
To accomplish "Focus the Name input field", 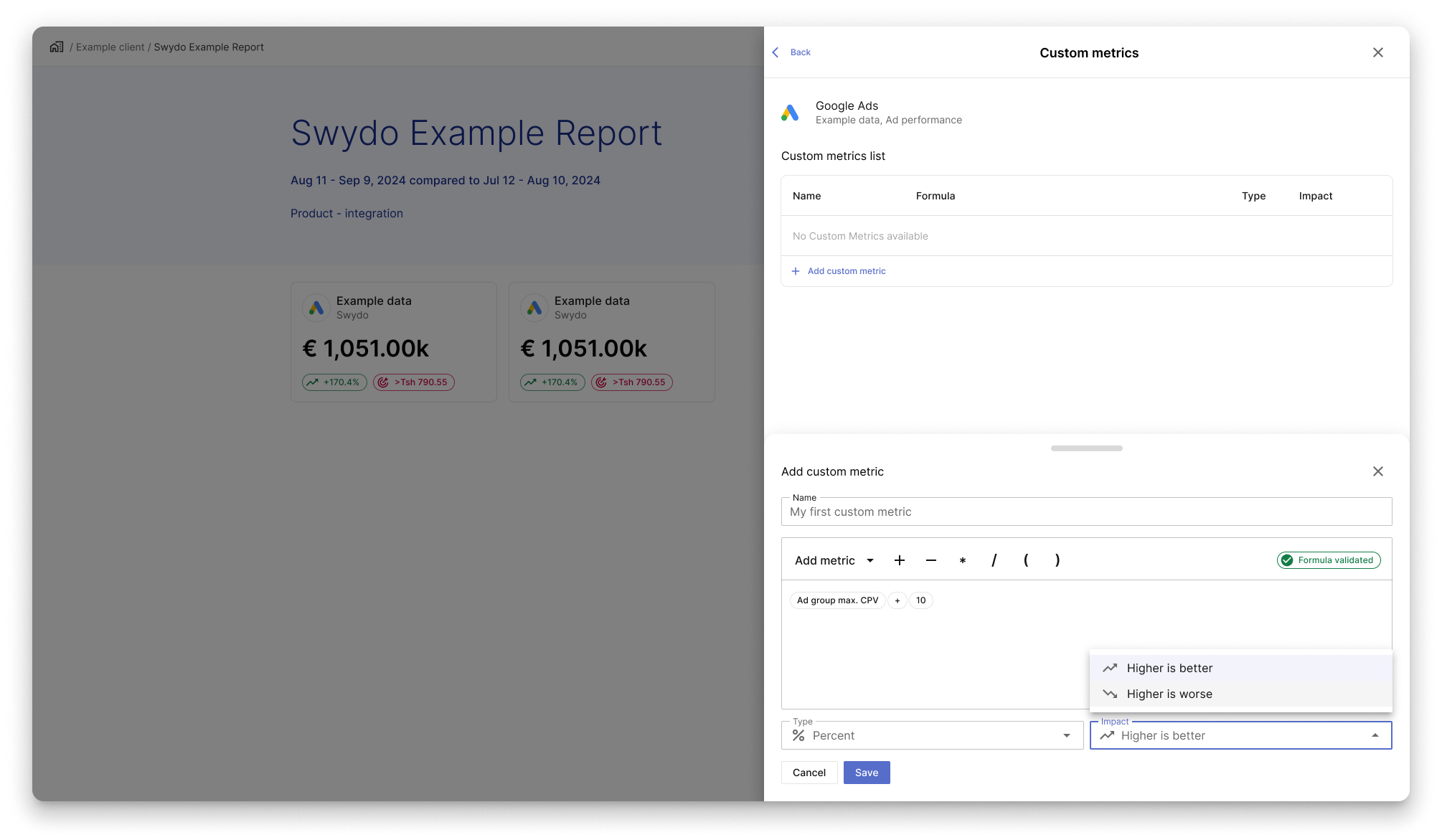I will [1087, 511].
